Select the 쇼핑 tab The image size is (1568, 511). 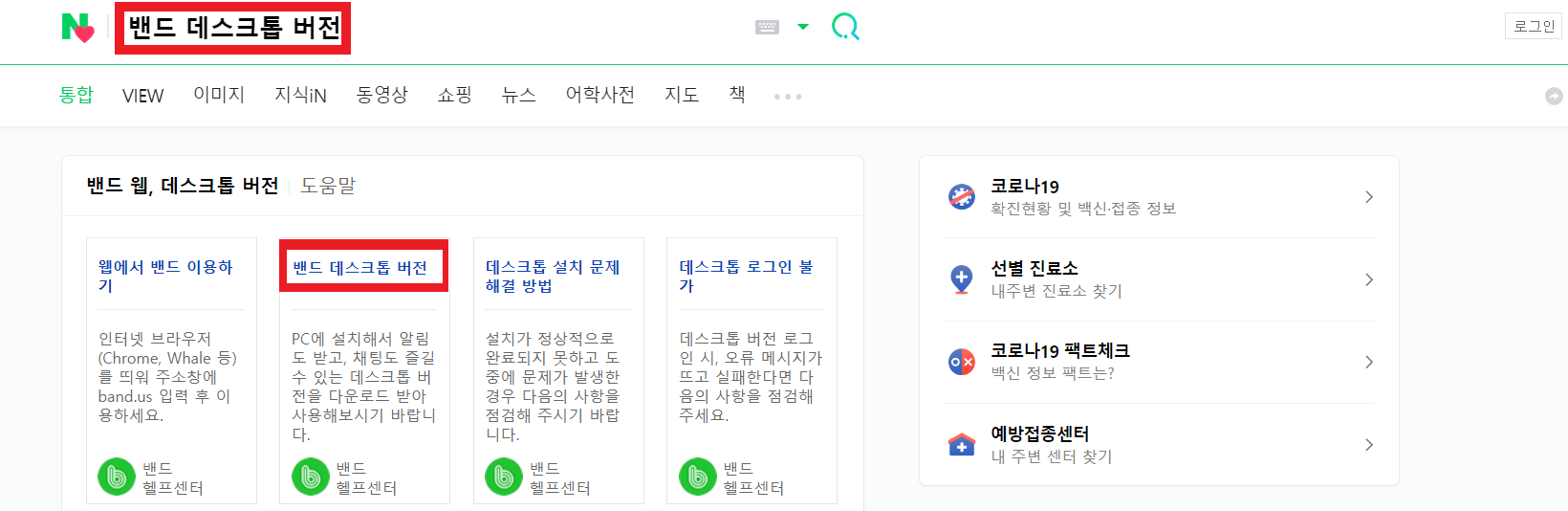[x=454, y=95]
